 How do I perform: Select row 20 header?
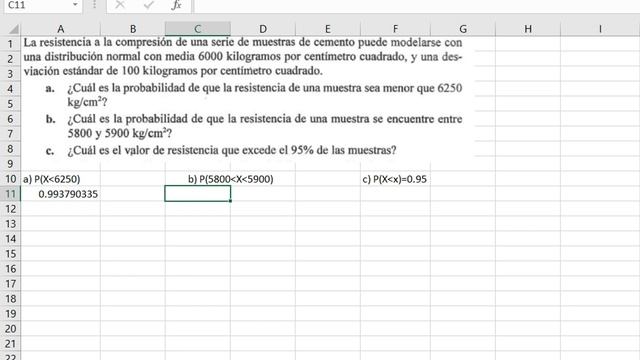pos(10,329)
